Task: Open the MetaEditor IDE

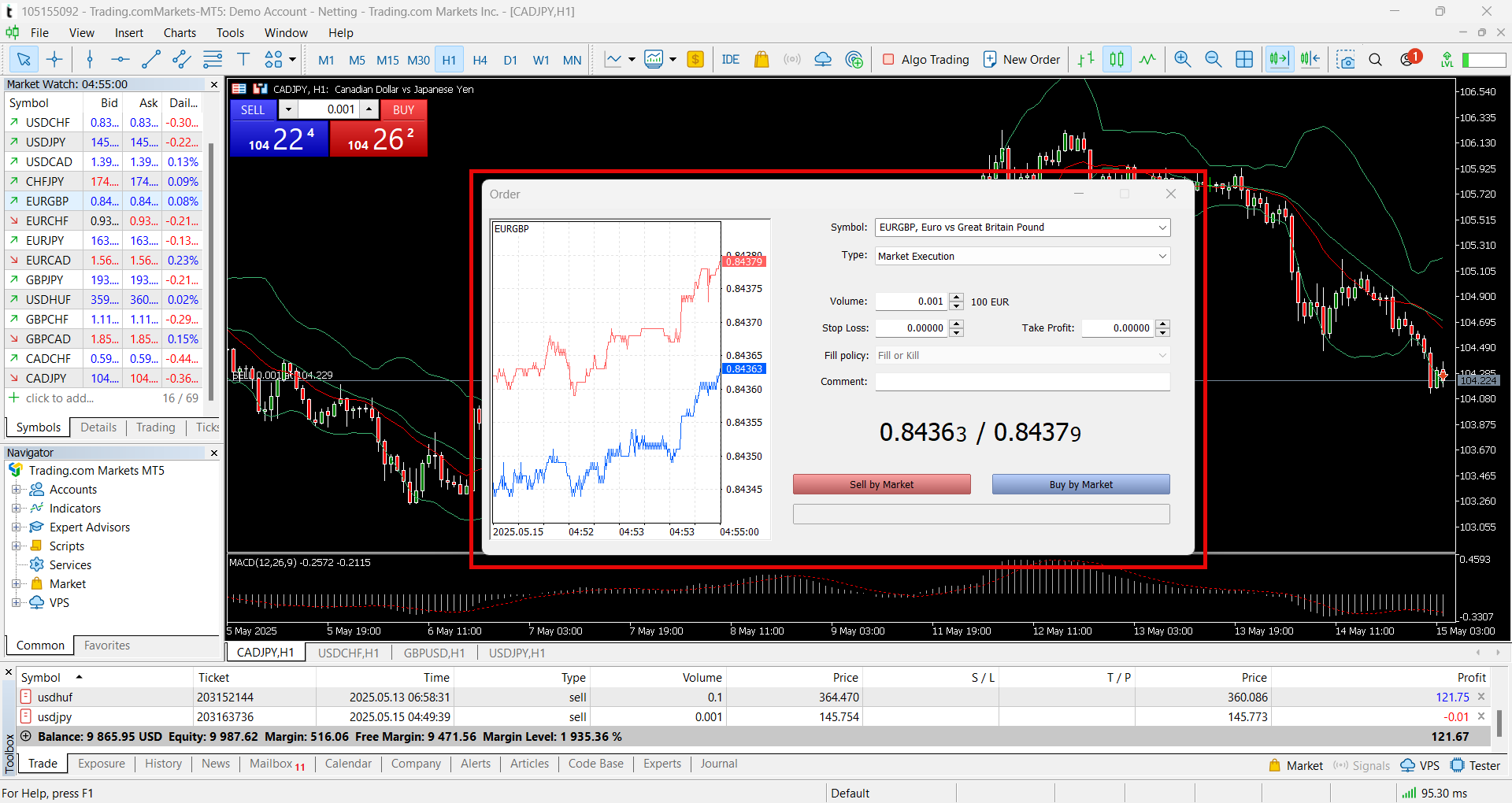Action: click(730, 59)
